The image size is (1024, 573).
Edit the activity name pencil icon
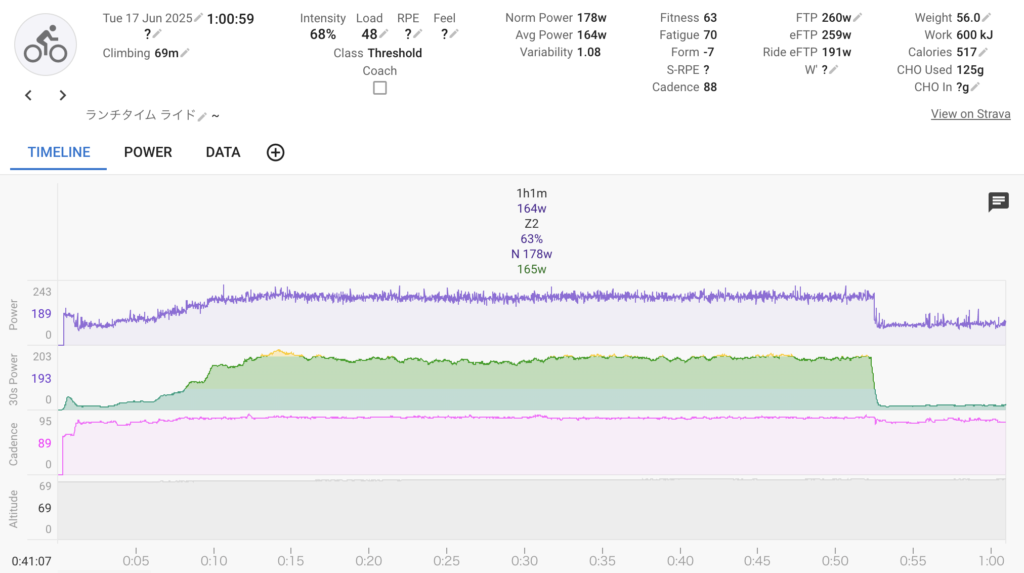(x=202, y=116)
